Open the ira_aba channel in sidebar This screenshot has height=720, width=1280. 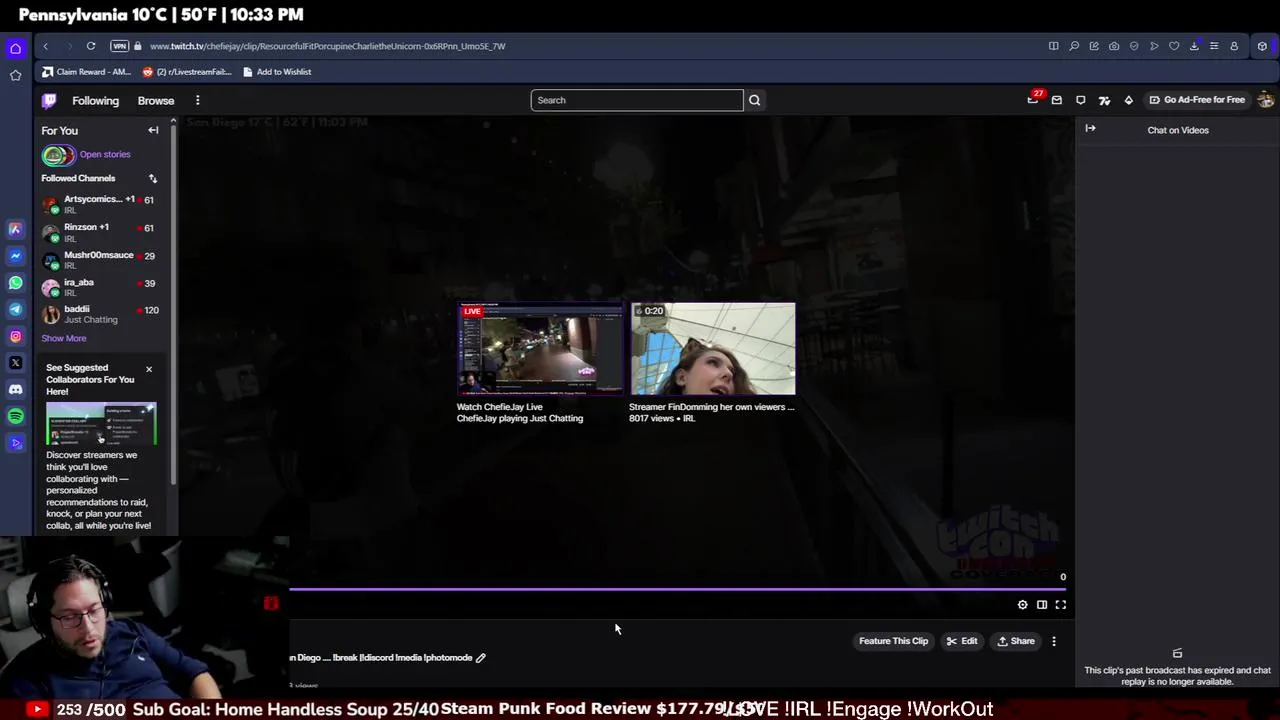pos(99,287)
